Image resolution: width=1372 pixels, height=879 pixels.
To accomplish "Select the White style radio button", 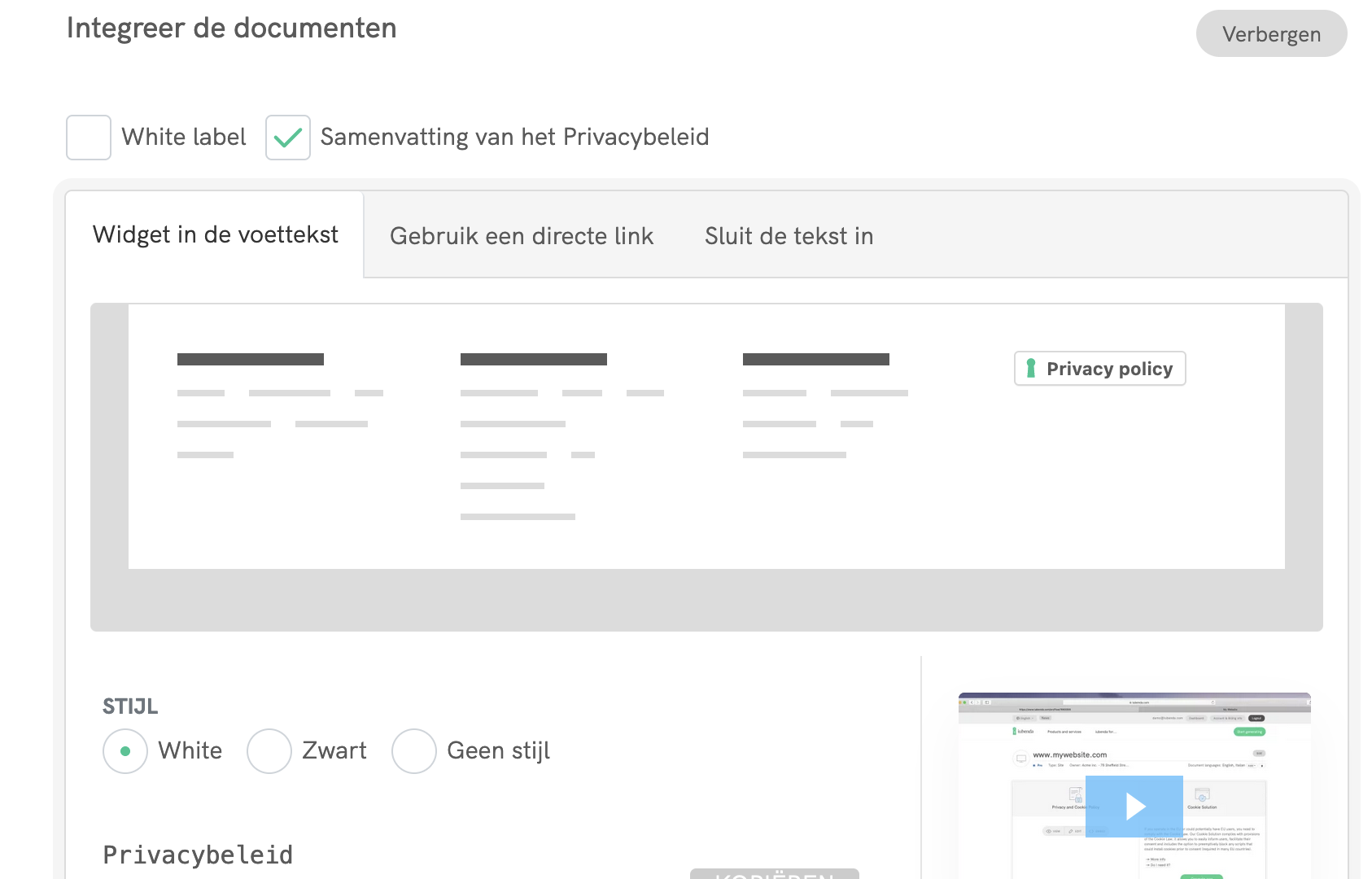I will click(125, 751).
